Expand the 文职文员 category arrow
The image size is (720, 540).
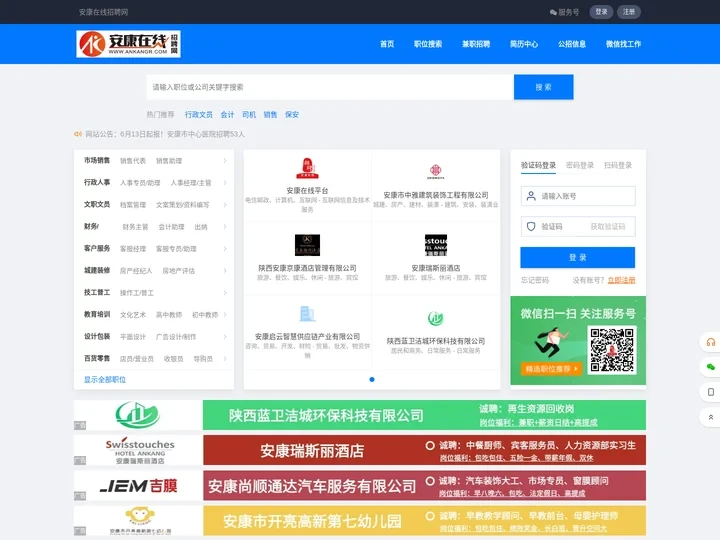(225, 205)
